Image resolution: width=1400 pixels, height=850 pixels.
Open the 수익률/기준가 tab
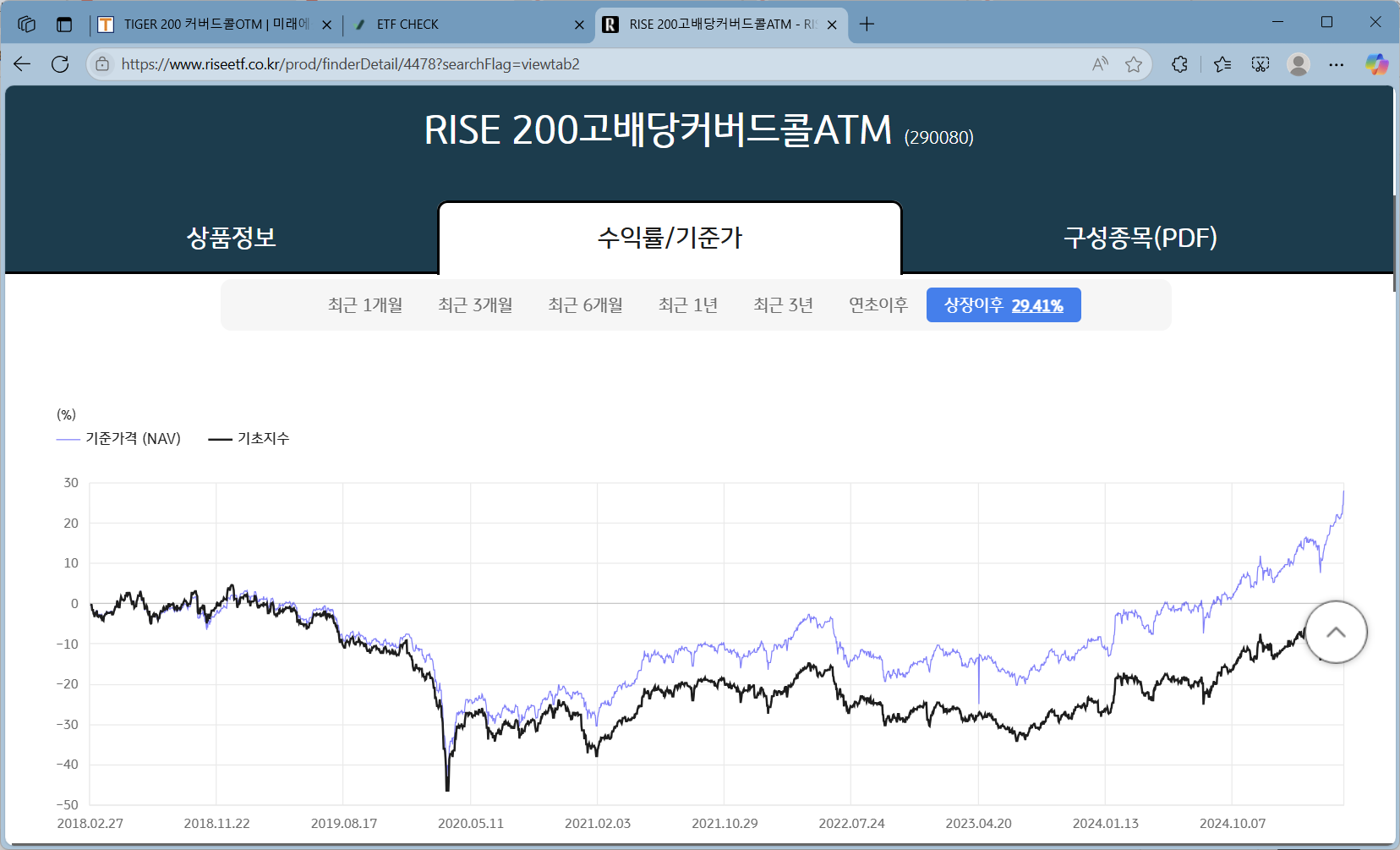click(x=670, y=238)
